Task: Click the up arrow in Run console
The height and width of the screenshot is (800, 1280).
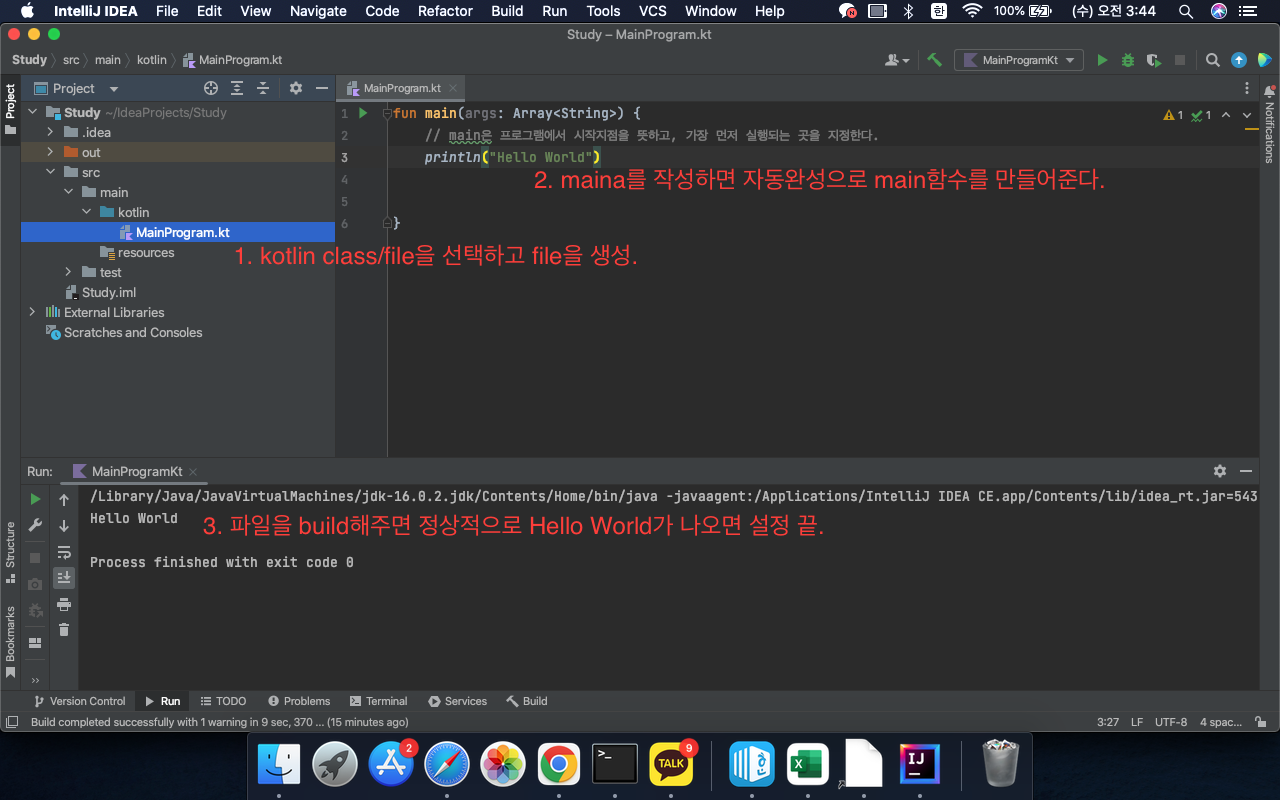Action: (64, 499)
